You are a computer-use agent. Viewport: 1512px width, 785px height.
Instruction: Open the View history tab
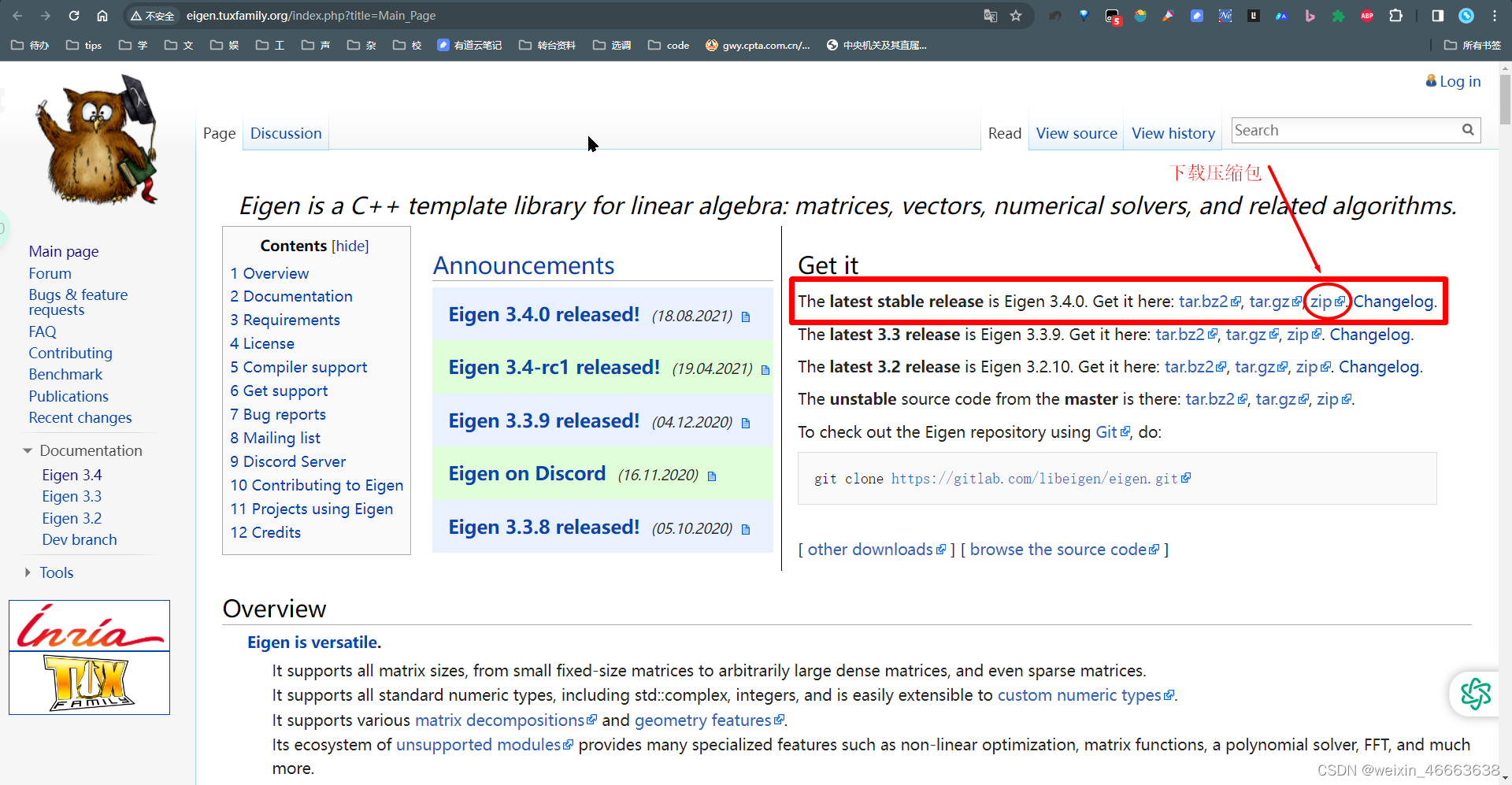(x=1173, y=133)
